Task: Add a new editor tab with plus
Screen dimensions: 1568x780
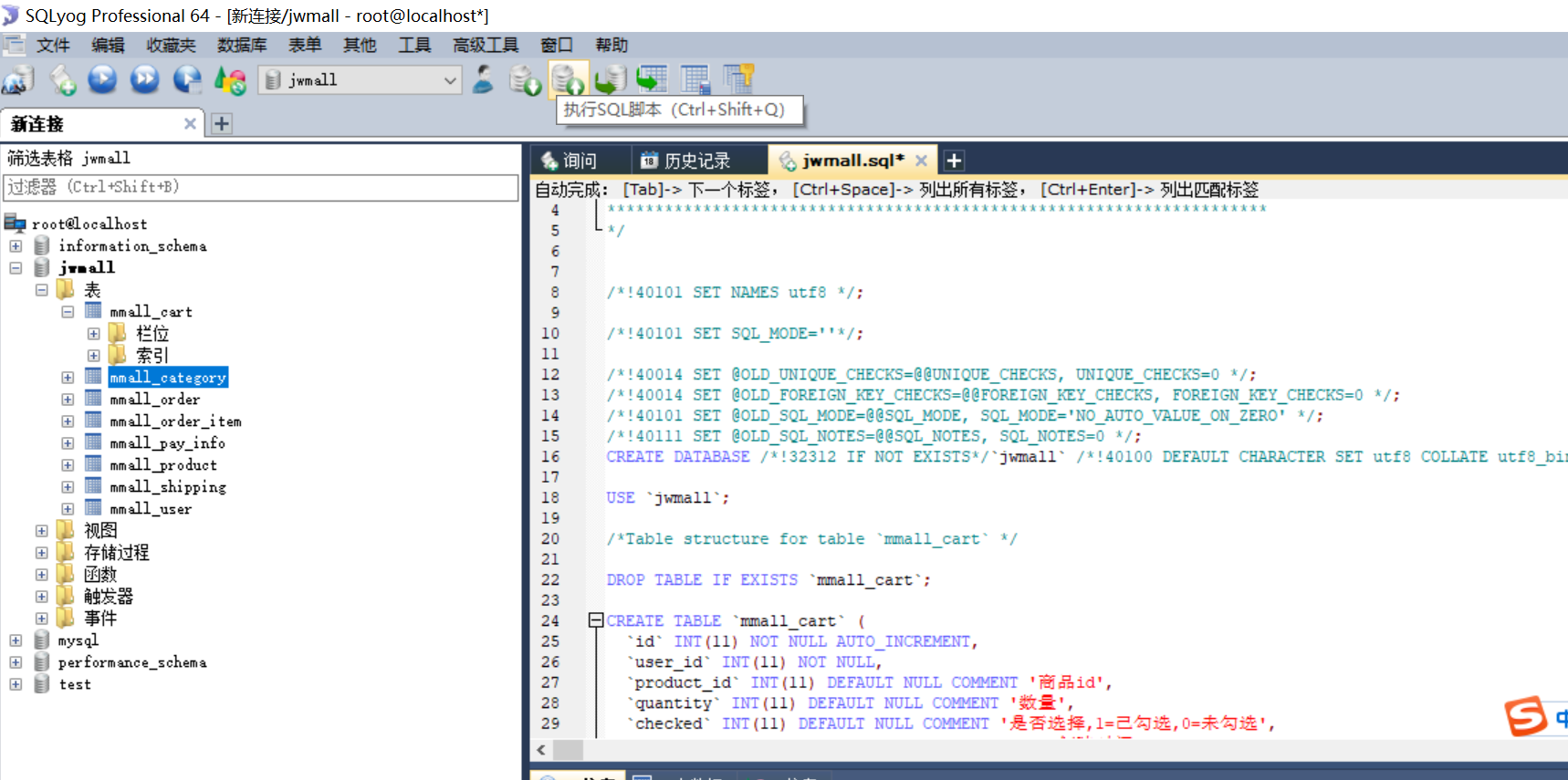Action: 954,161
